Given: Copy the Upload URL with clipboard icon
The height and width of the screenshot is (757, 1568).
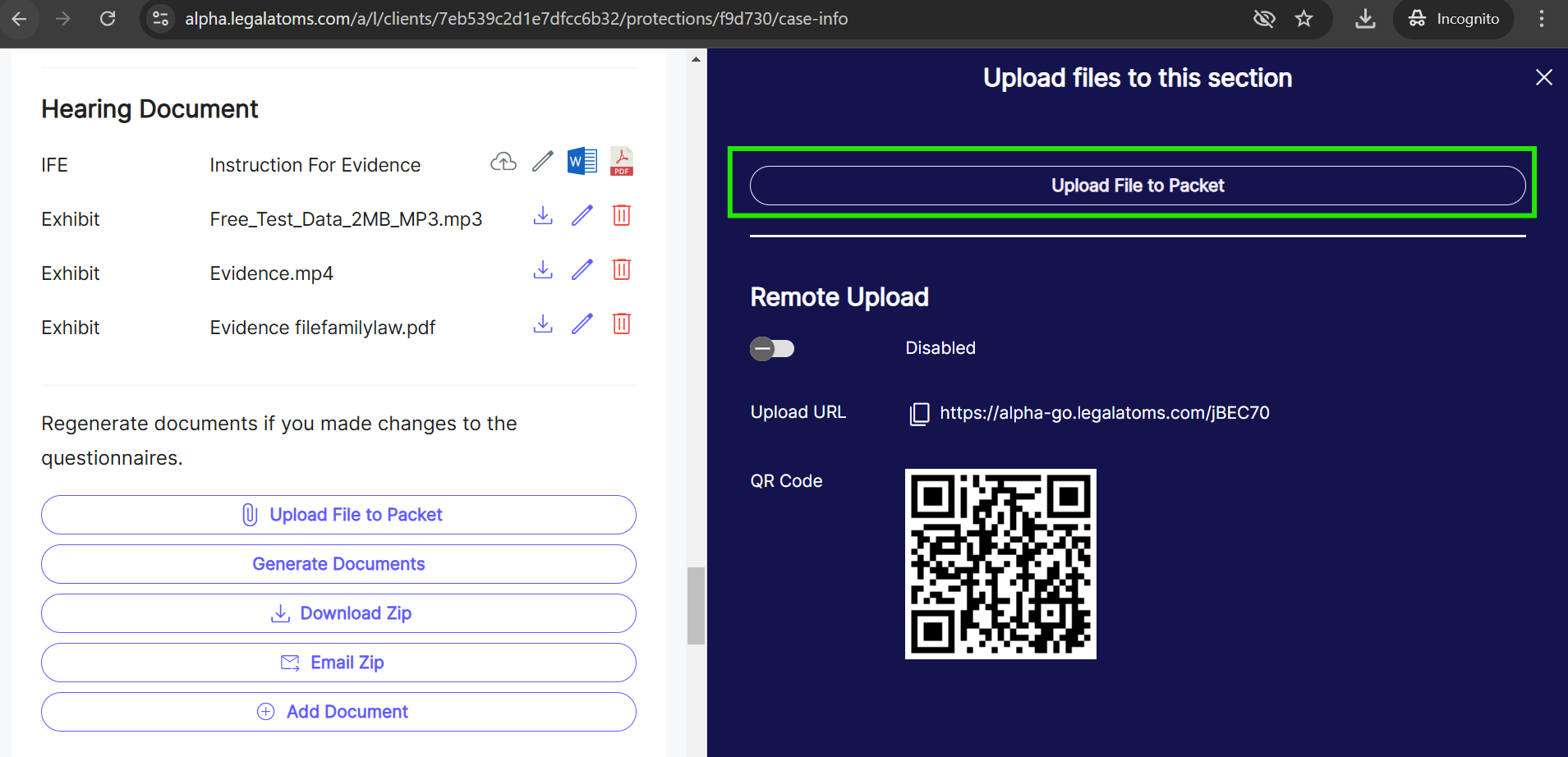Looking at the screenshot, I should (919, 414).
